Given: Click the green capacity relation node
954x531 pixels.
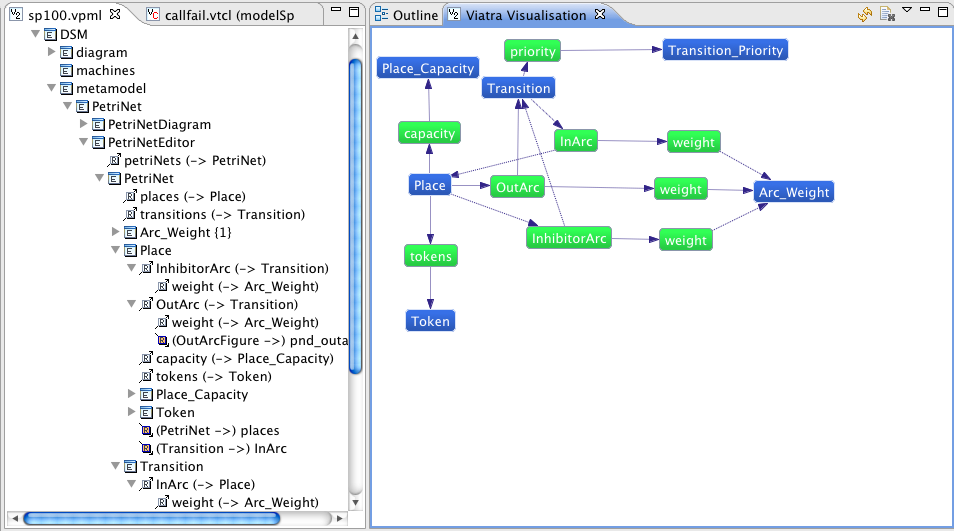Looking at the screenshot, I should coord(430,133).
